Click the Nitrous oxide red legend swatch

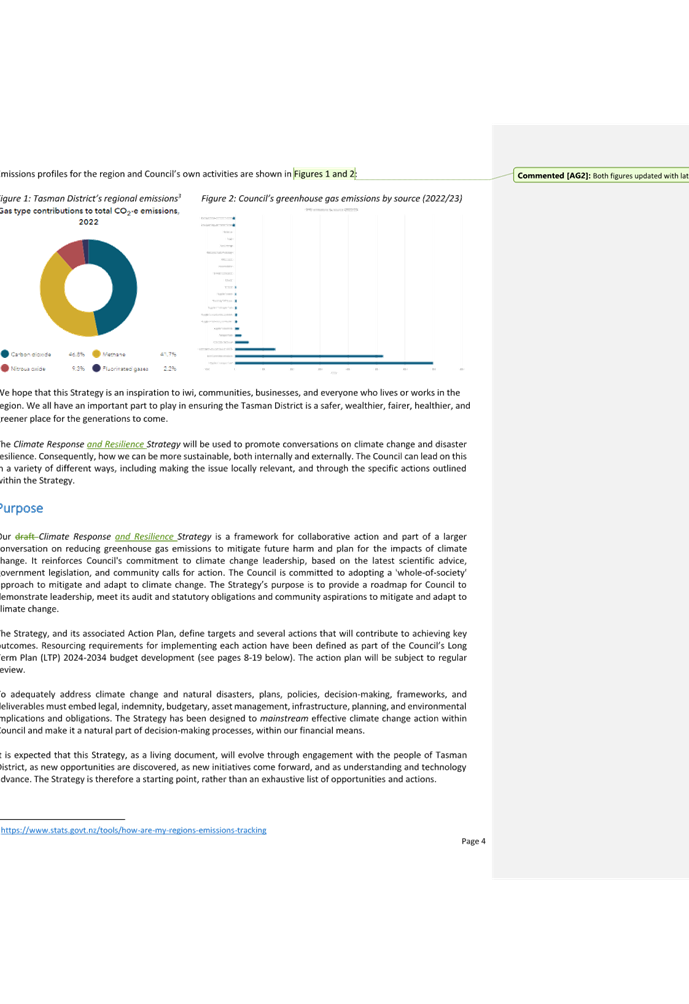pyautogui.click(x=5, y=368)
